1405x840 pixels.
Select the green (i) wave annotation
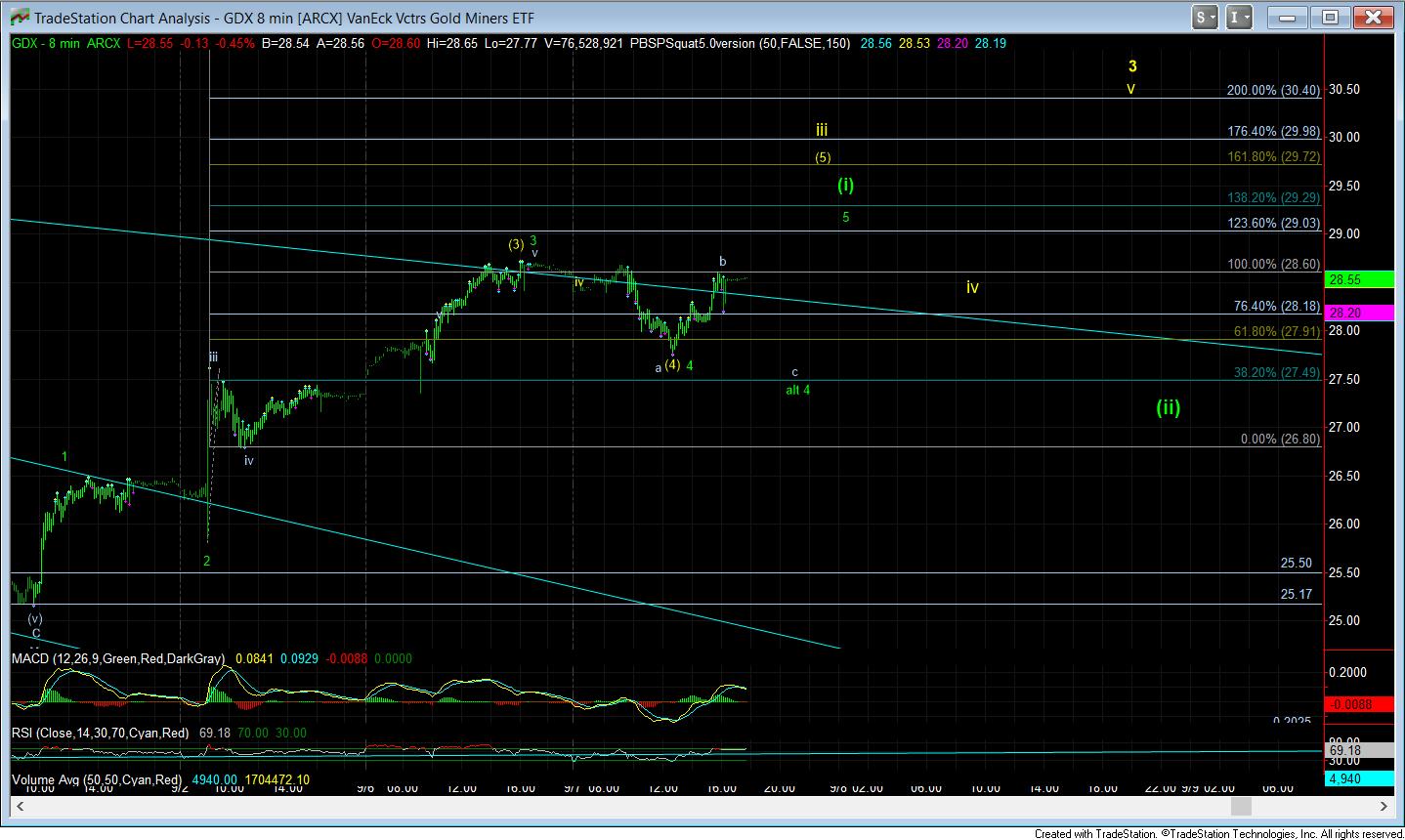pyautogui.click(x=845, y=185)
